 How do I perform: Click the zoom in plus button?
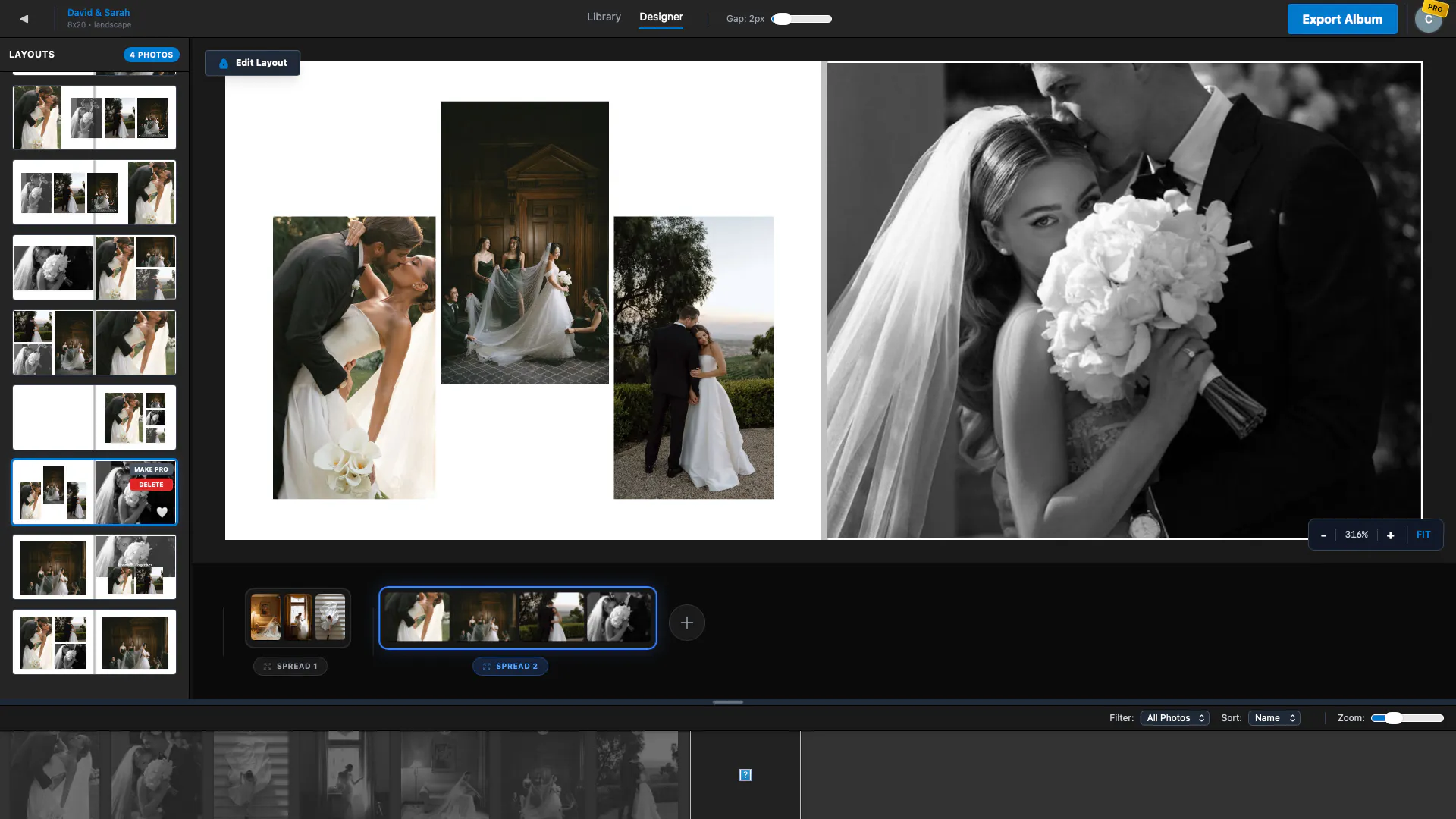[x=1390, y=535]
